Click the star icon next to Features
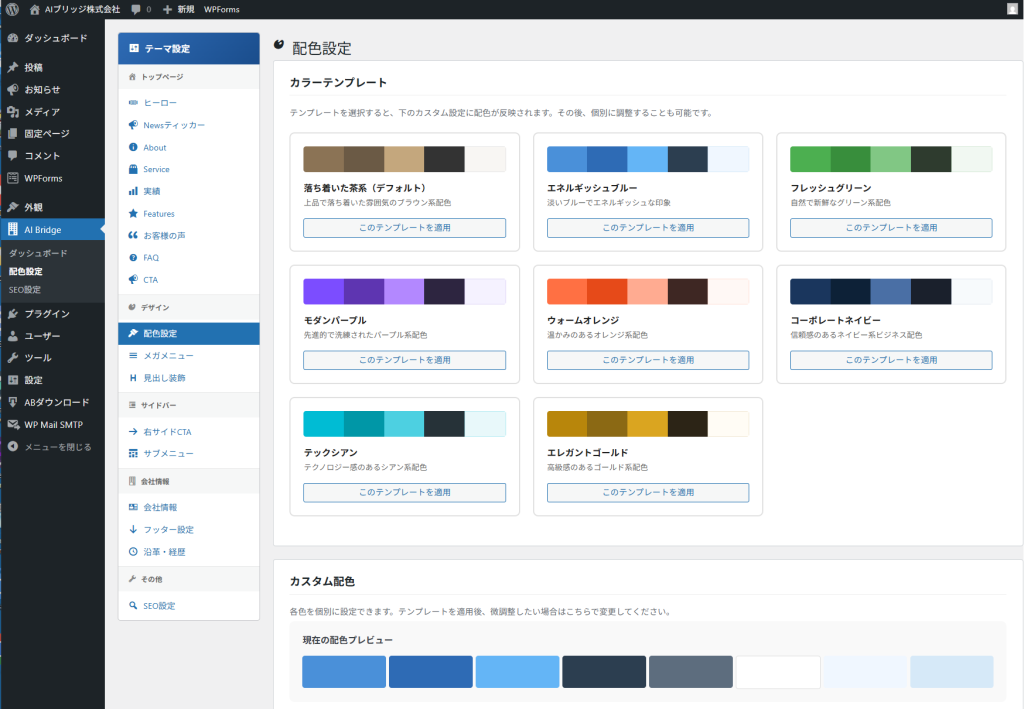Viewport: 1024px width, 709px height. [133, 214]
